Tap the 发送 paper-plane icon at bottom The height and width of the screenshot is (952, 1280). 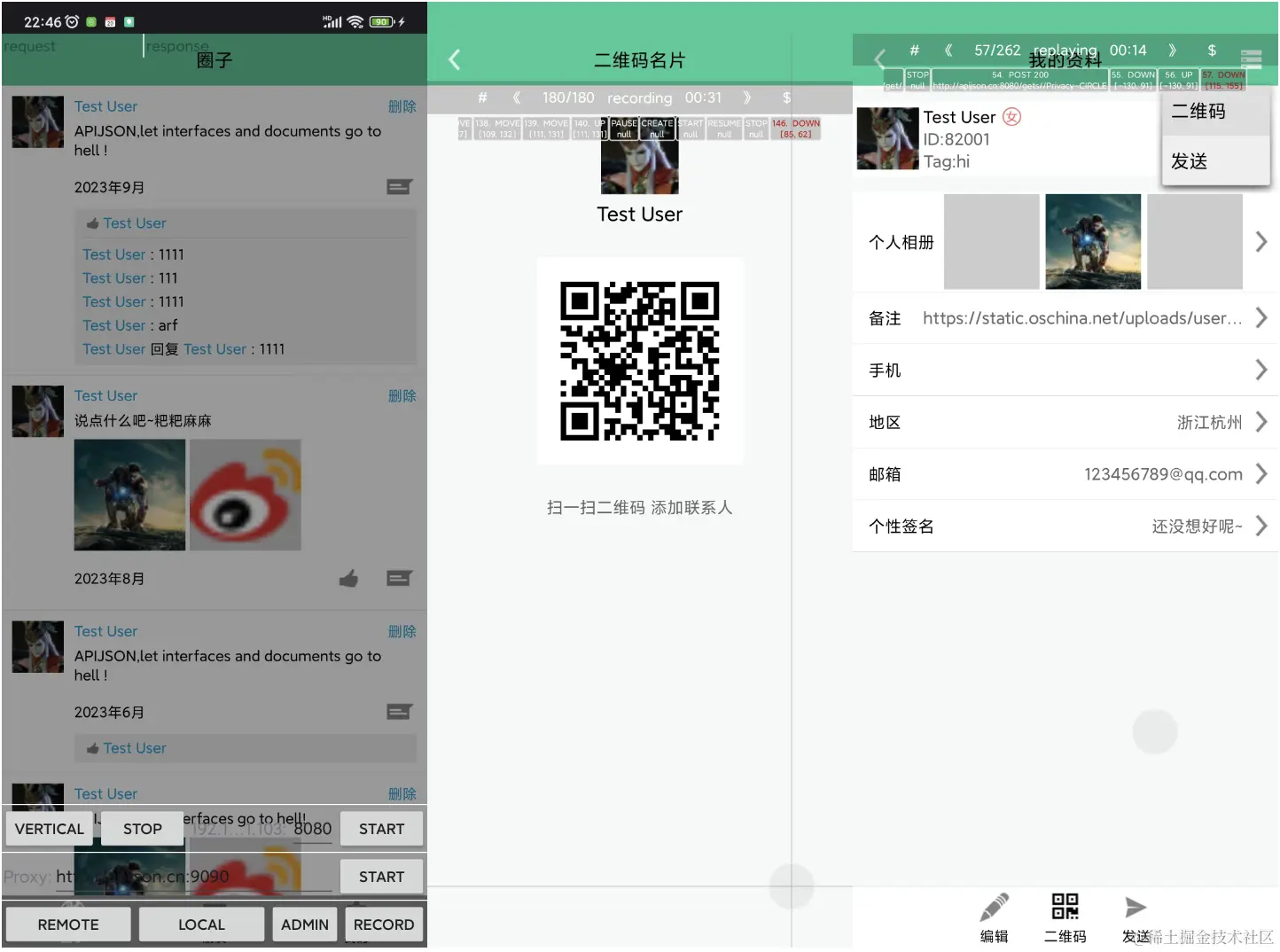click(1136, 907)
